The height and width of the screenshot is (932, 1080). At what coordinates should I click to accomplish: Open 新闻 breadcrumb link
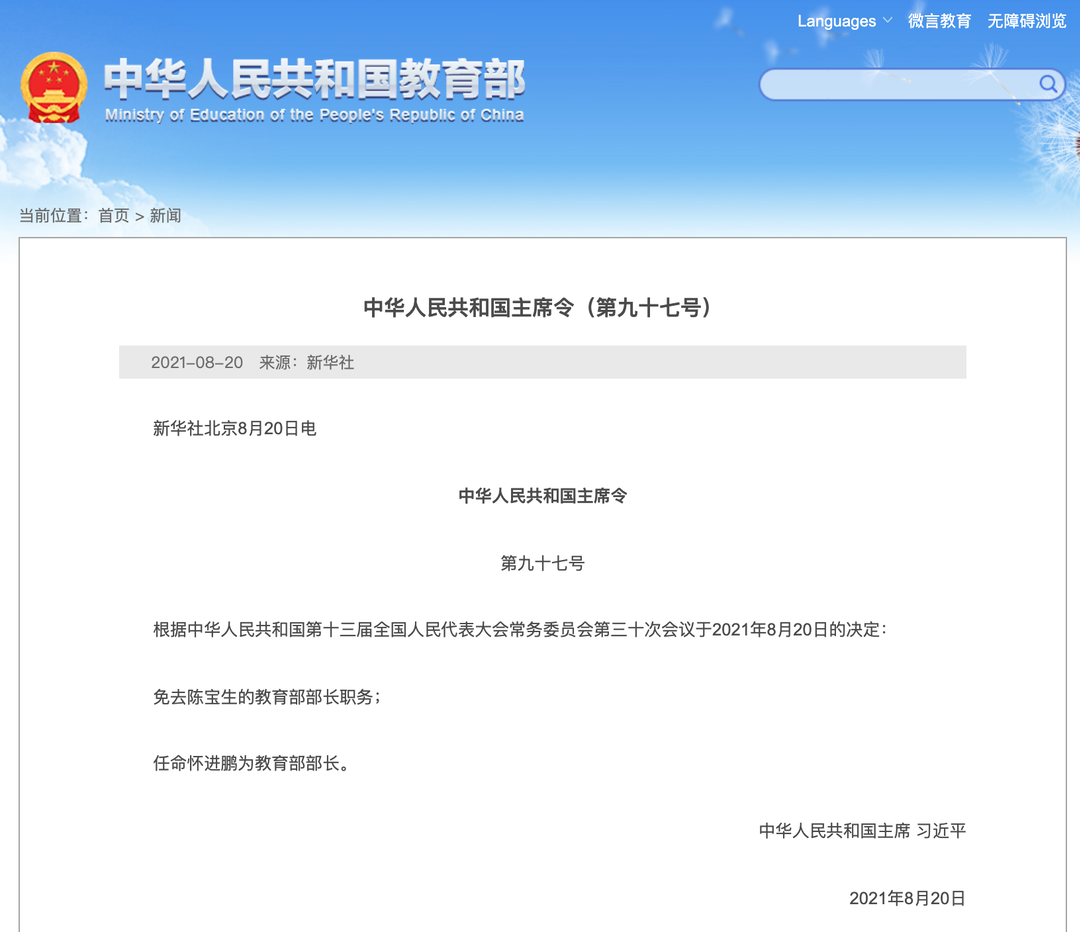[x=165, y=216]
